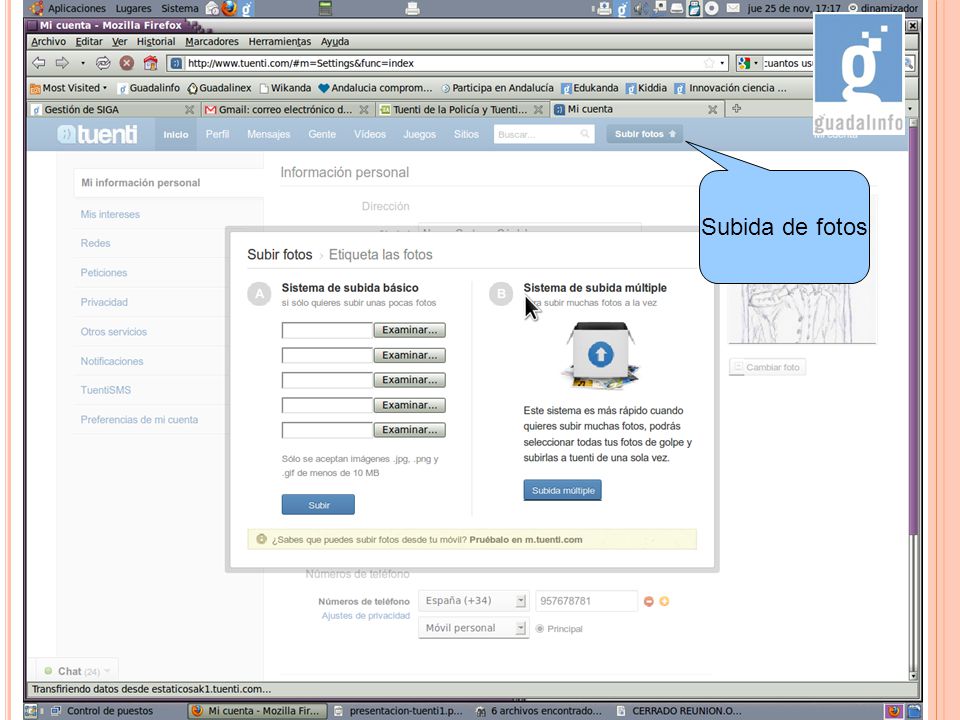The image size is (960, 720).
Task: Click the Firefox forward arrow
Action: click(x=62, y=63)
